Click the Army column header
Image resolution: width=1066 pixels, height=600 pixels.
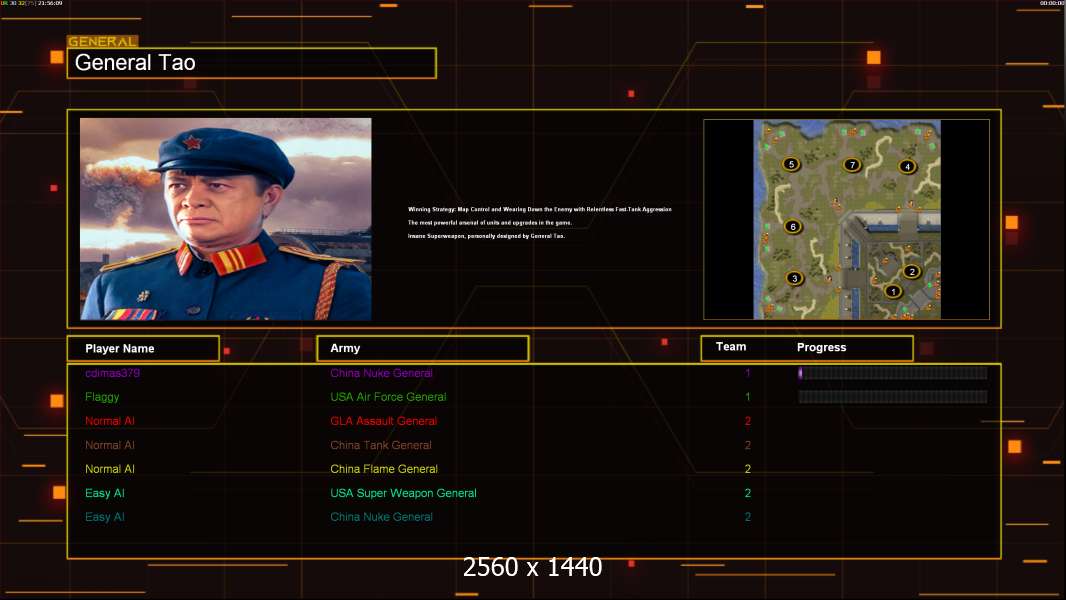[x=422, y=348]
